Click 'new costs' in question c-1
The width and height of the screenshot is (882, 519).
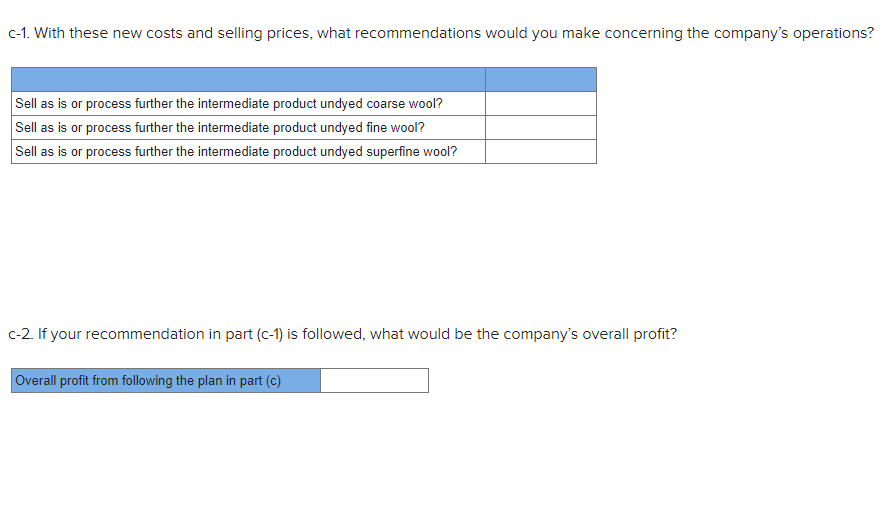[x=147, y=33]
